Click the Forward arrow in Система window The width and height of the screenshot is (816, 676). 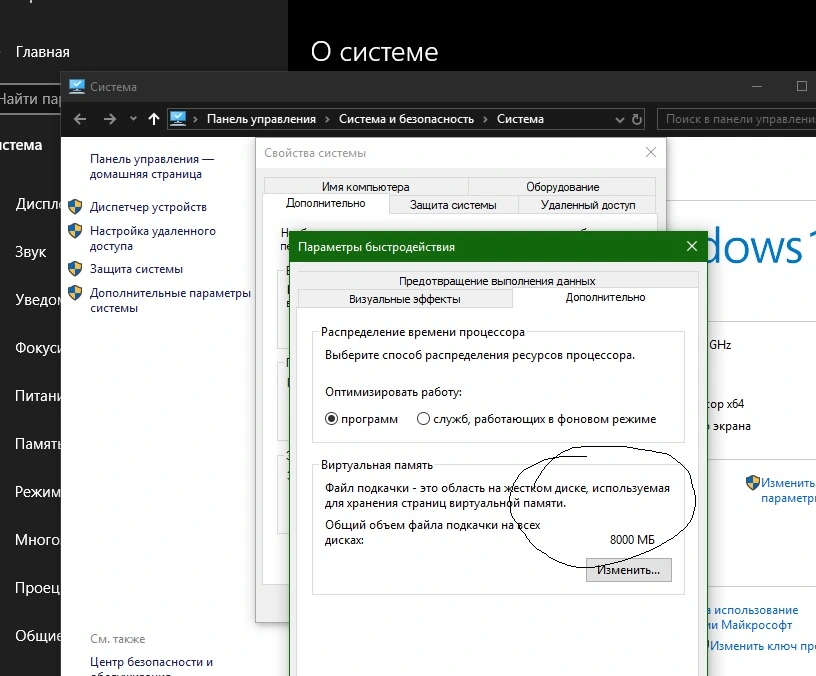coord(110,119)
